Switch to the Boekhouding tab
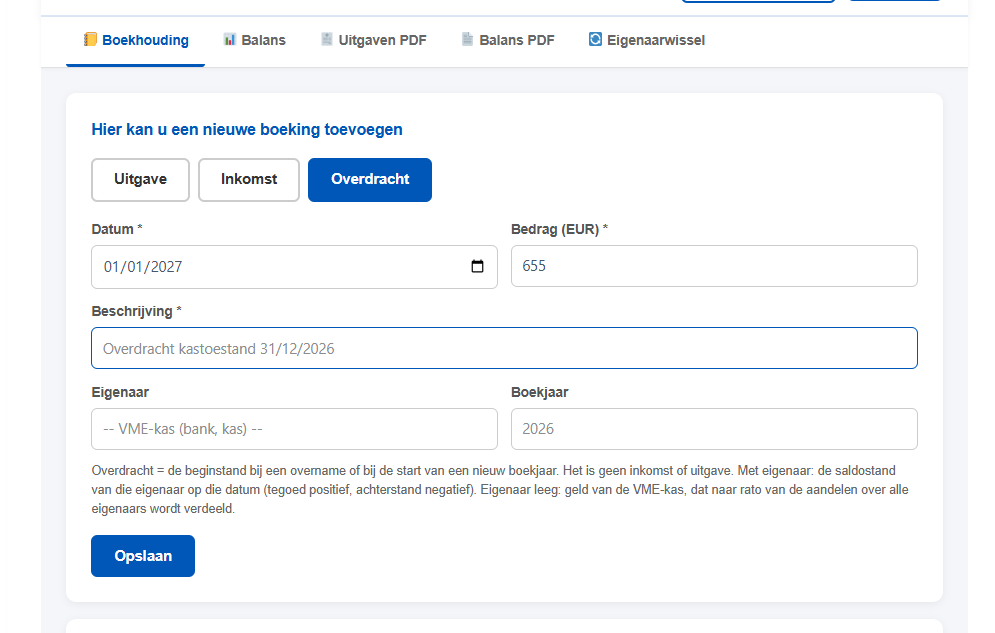Image resolution: width=995 pixels, height=633 pixels. click(136, 41)
